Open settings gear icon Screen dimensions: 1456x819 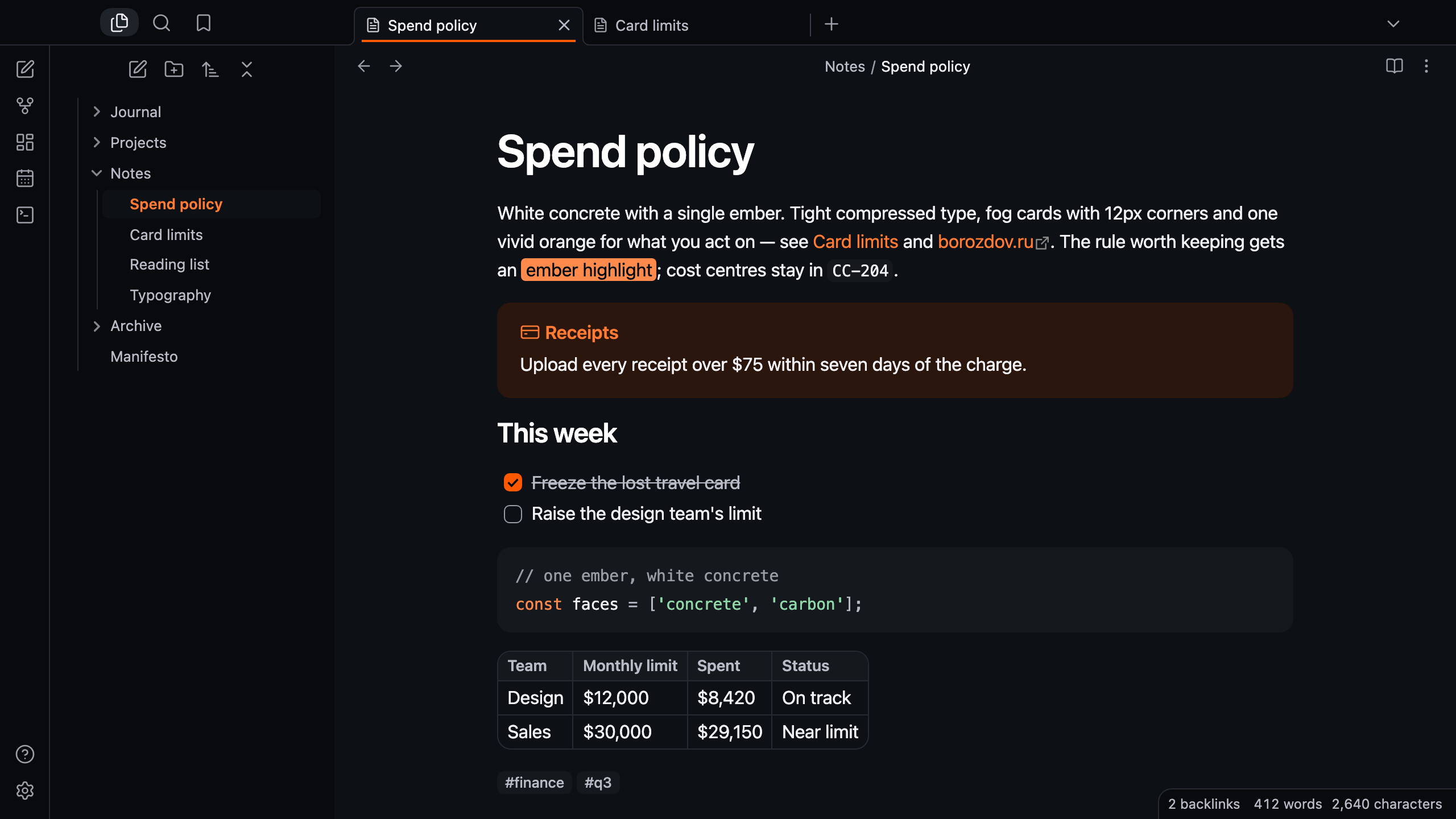click(25, 791)
